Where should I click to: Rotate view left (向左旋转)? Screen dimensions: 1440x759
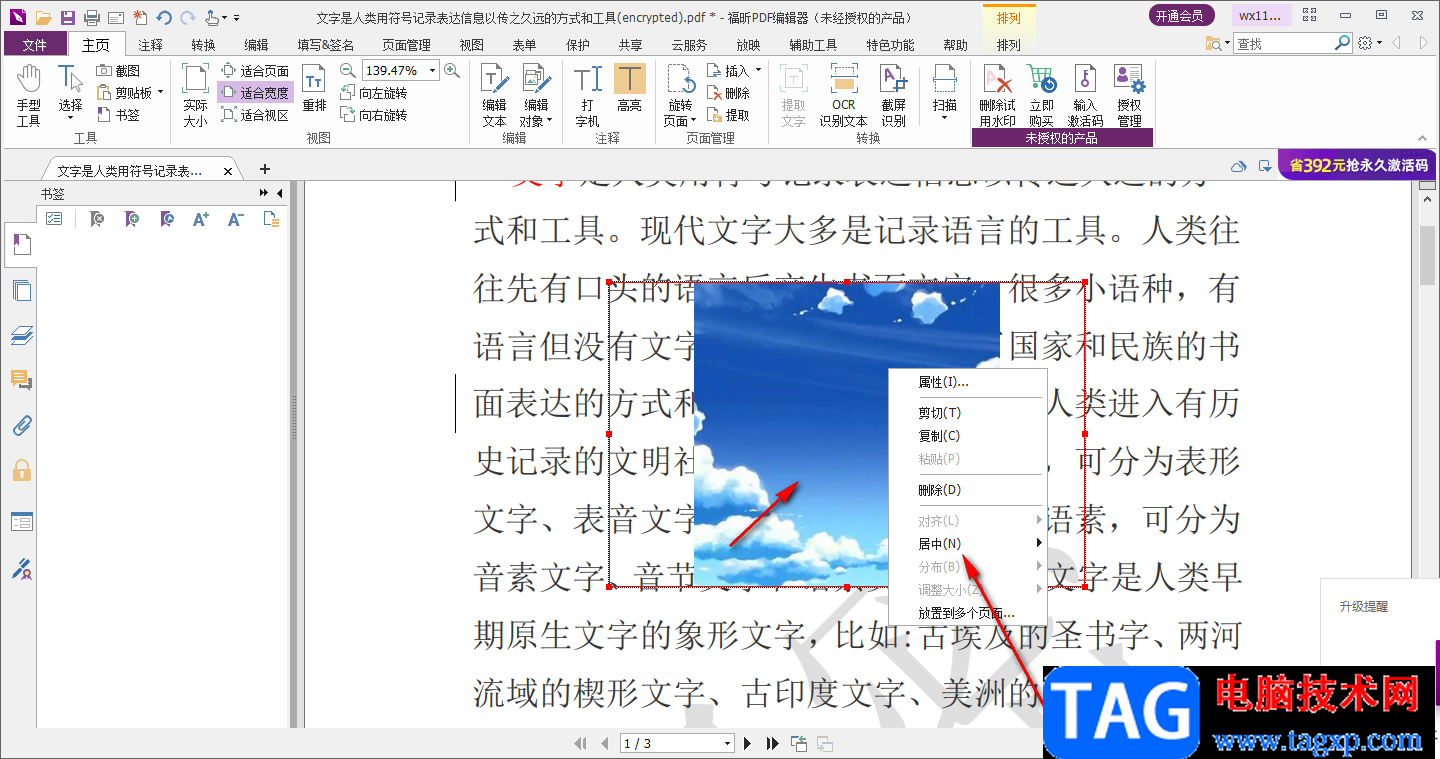pyautogui.click(x=374, y=93)
